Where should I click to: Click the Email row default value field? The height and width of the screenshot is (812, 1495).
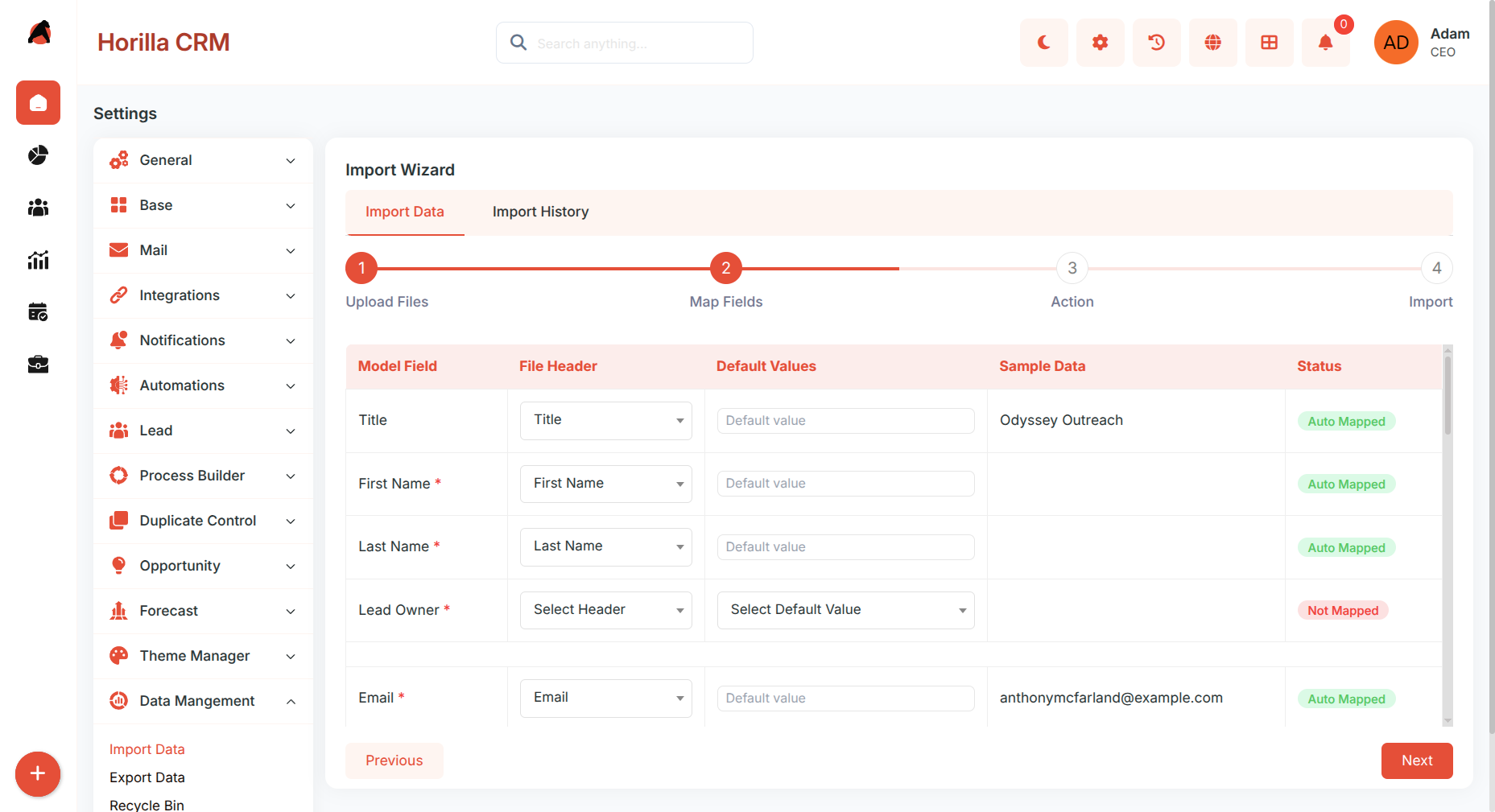tap(846, 699)
